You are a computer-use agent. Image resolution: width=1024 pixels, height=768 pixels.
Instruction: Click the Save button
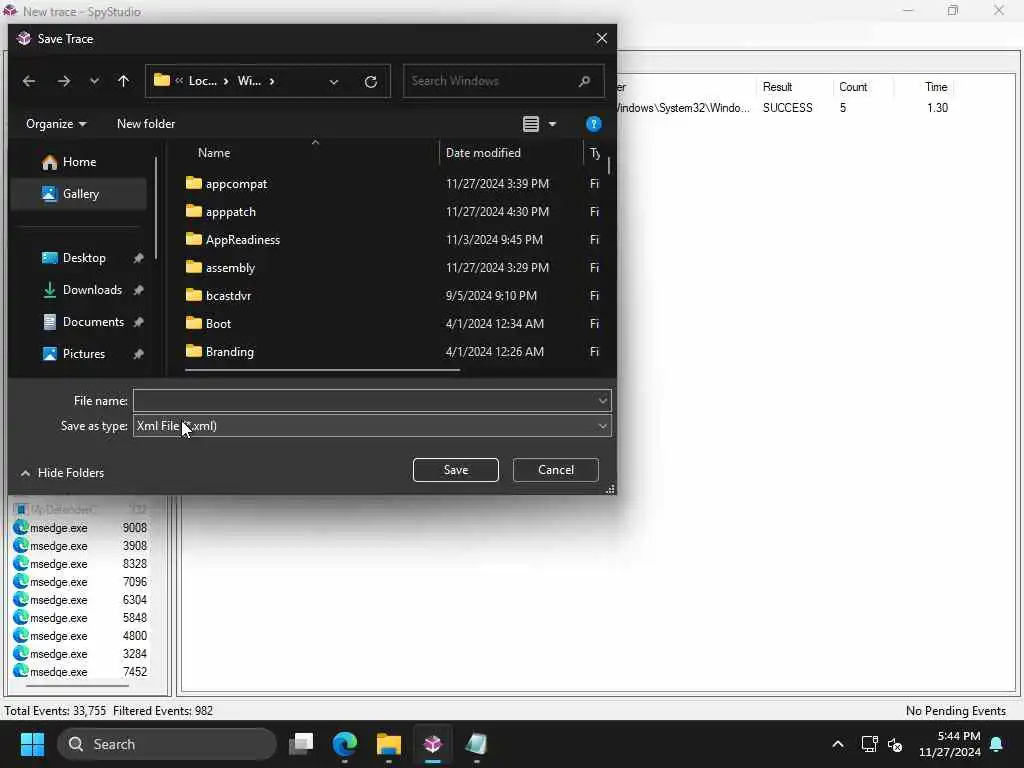[456, 470]
